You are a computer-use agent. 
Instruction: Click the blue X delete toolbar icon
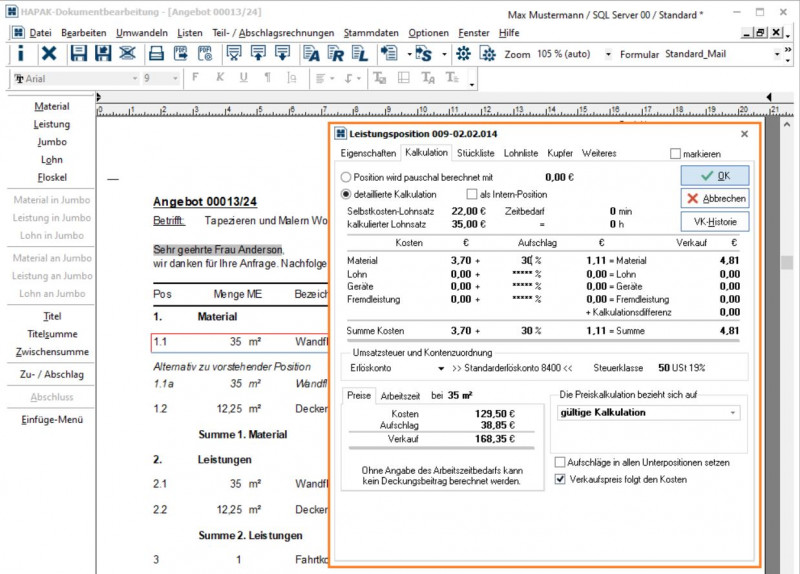click(x=47, y=54)
